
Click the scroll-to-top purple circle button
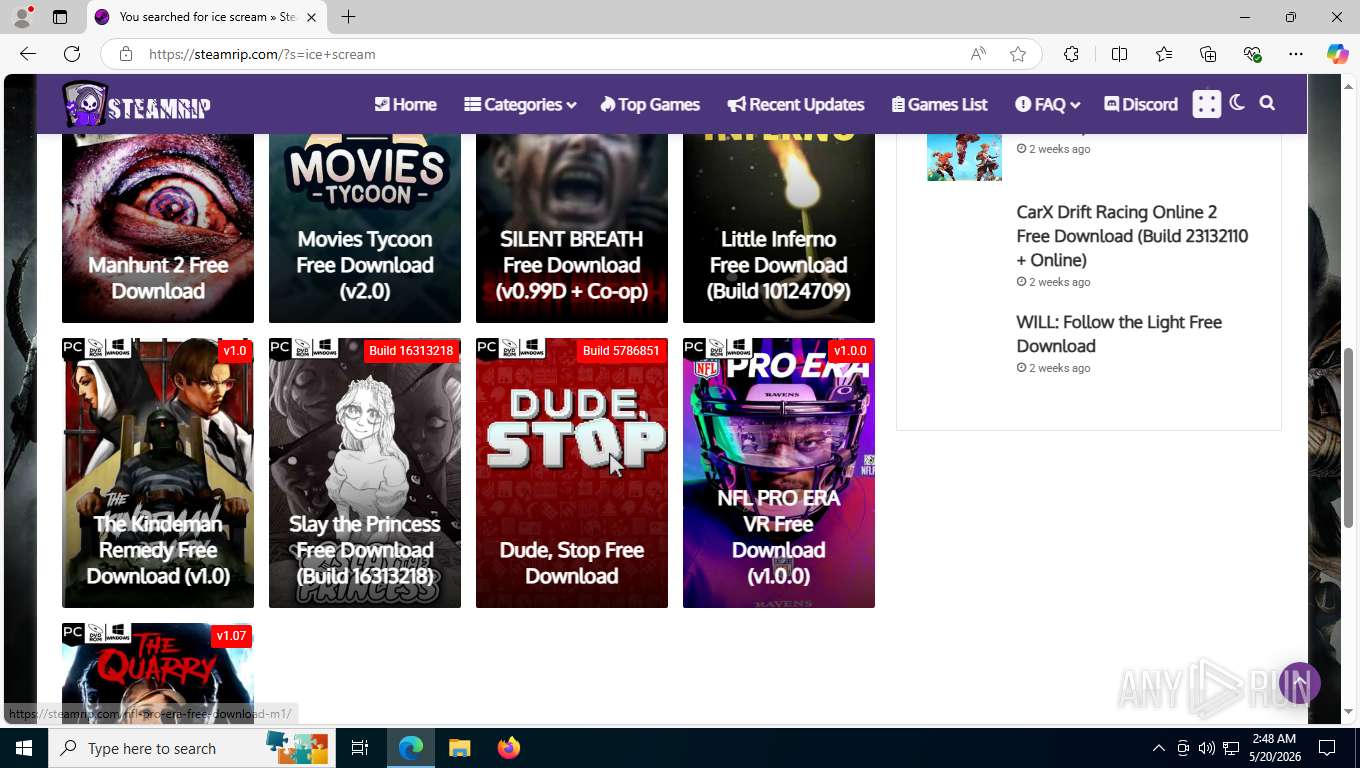(1300, 683)
